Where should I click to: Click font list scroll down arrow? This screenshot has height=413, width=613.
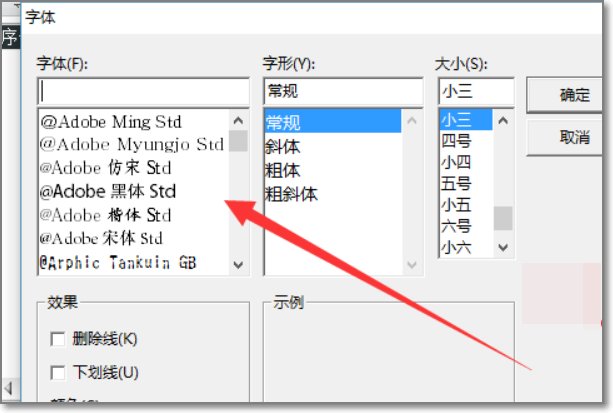[238, 265]
